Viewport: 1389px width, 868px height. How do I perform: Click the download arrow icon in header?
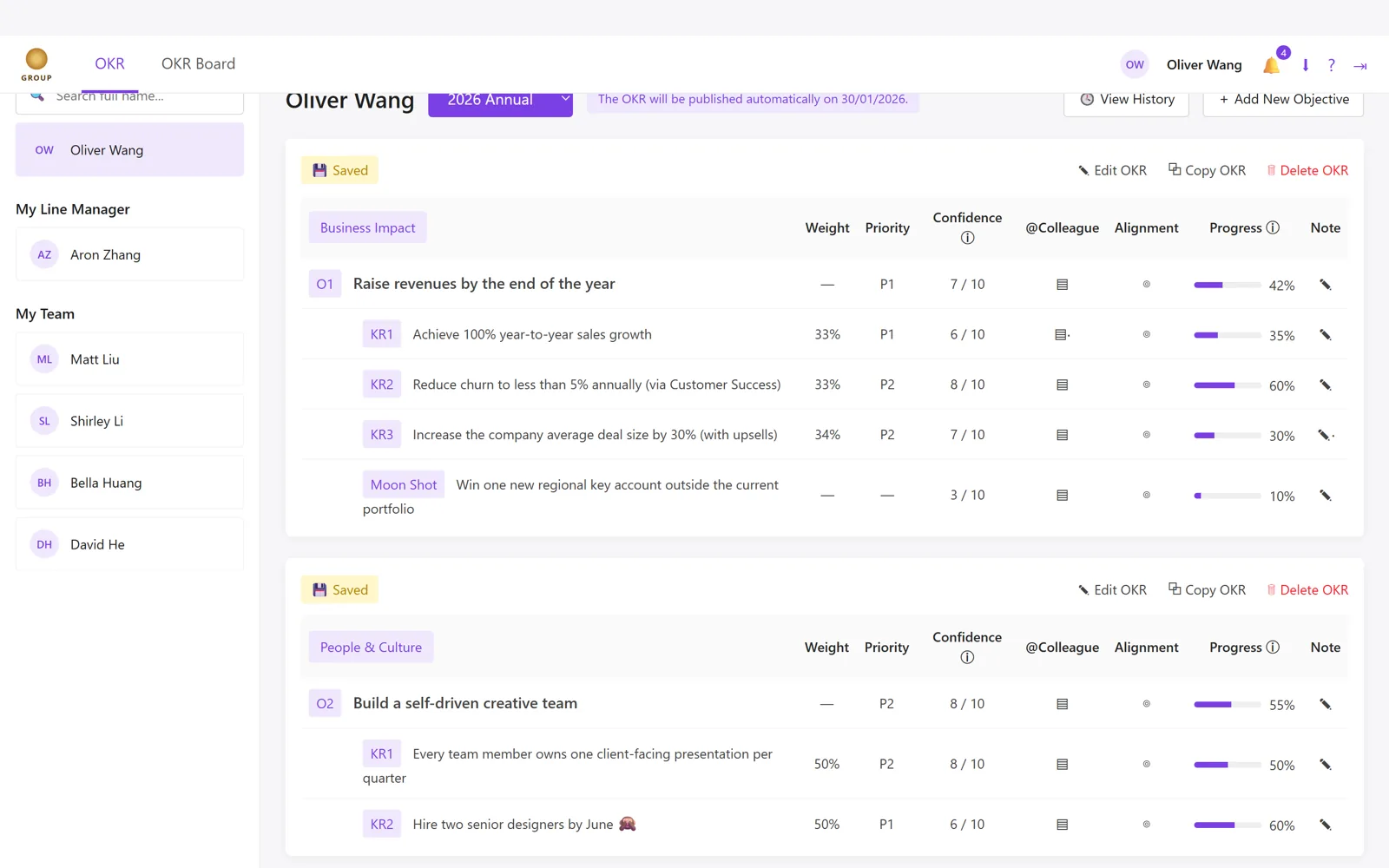(1305, 65)
